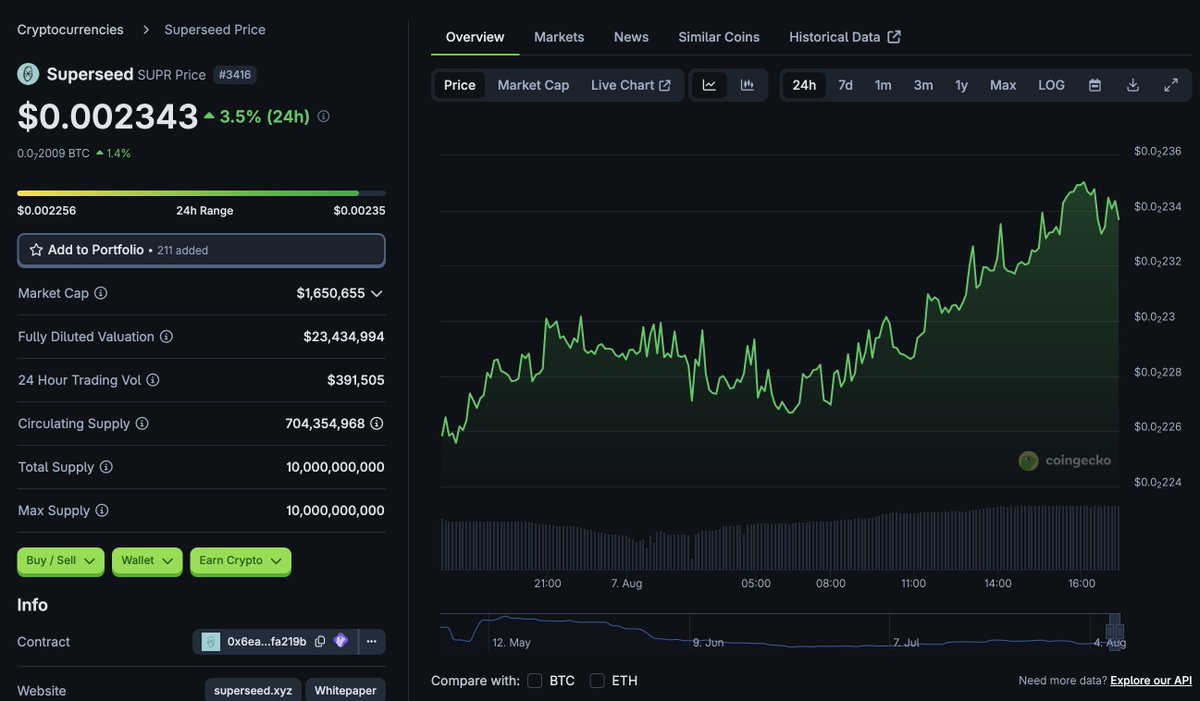Select the Max time range

(1003, 85)
